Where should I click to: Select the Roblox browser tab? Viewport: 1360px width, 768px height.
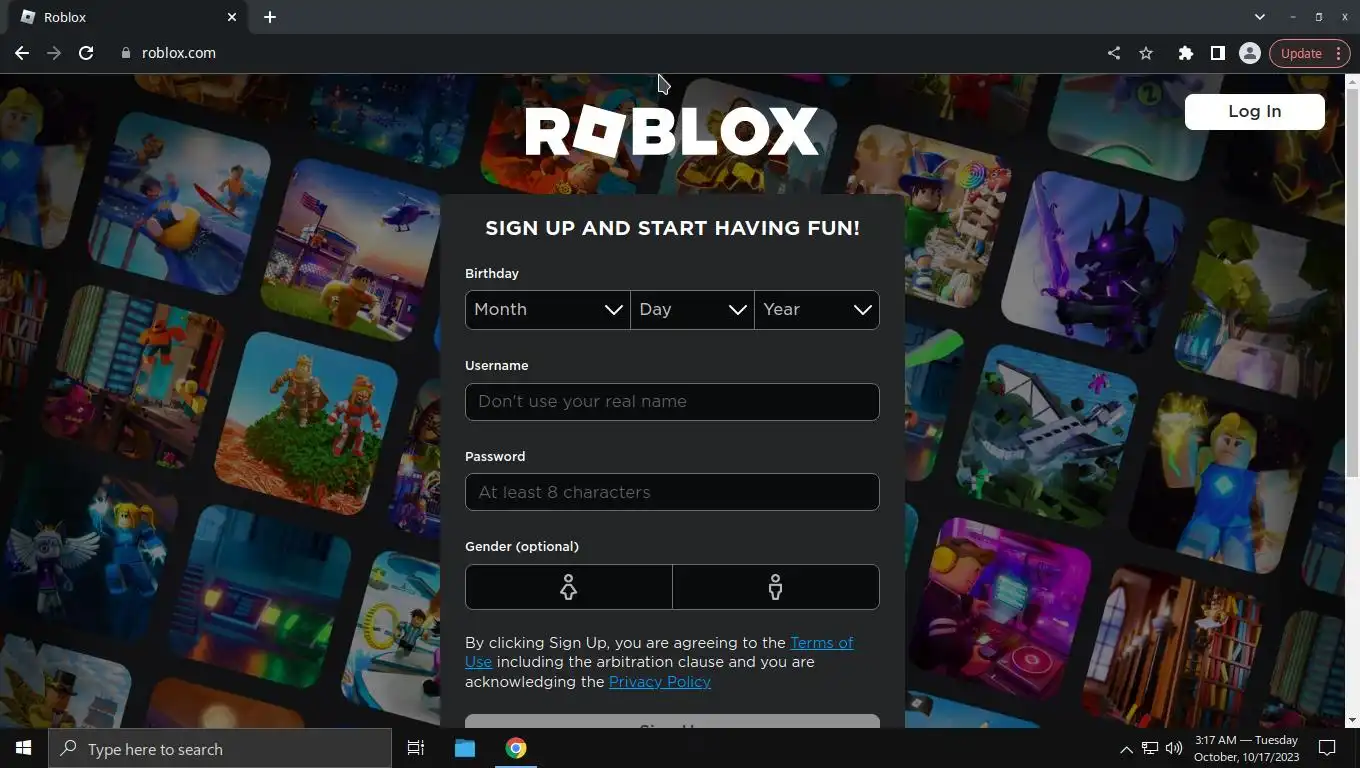click(127, 17)
